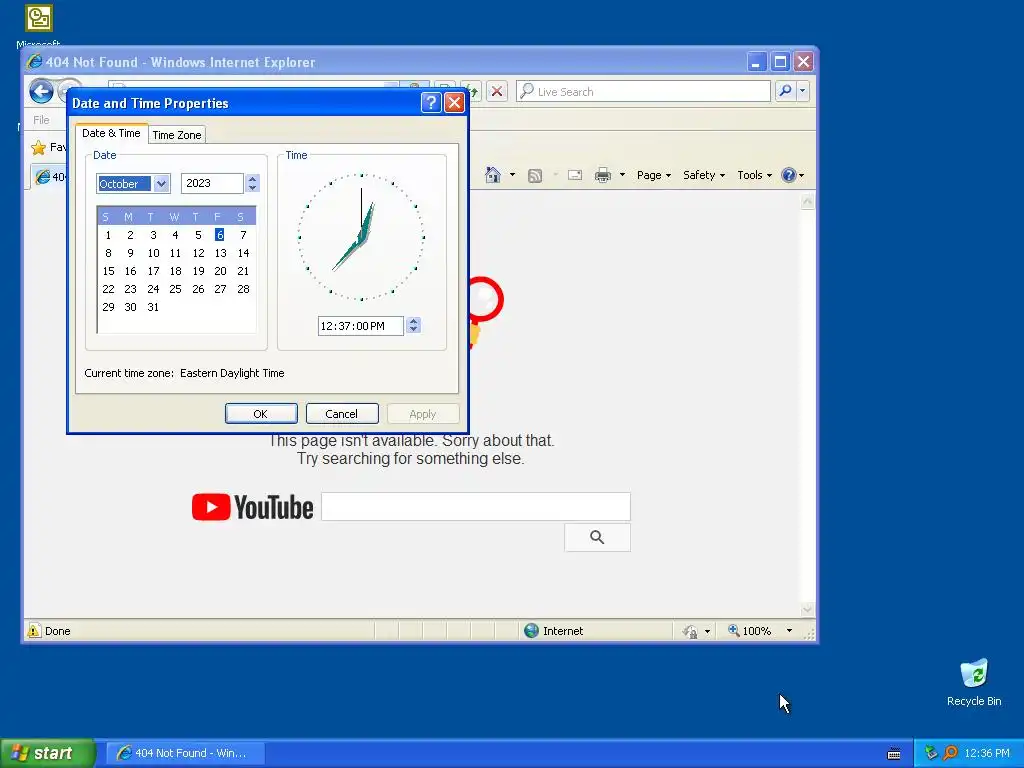This screenshot has height=768, width=1024.
Task: Click the red Stop loading icon
Action: pyautogui.click(x=497, y=91)
